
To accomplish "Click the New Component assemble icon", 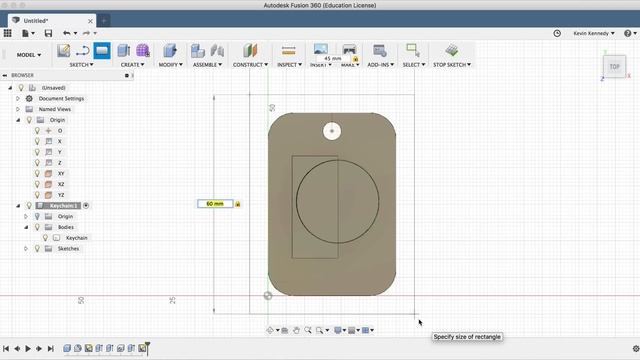I will point(198,51).
